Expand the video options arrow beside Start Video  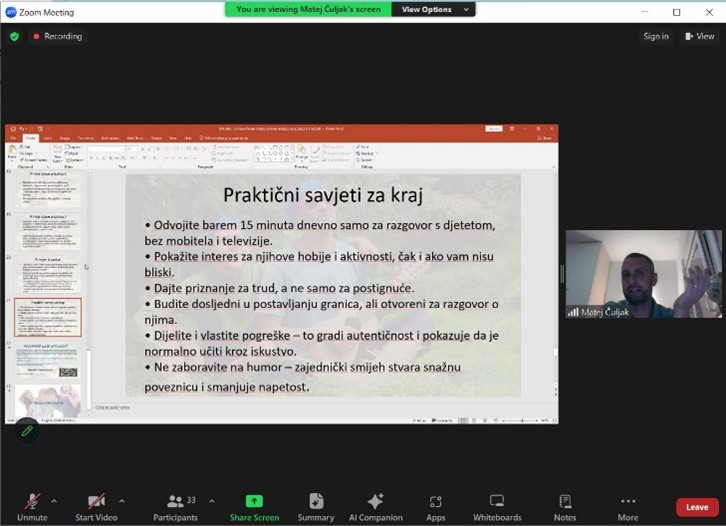point(122,501)
